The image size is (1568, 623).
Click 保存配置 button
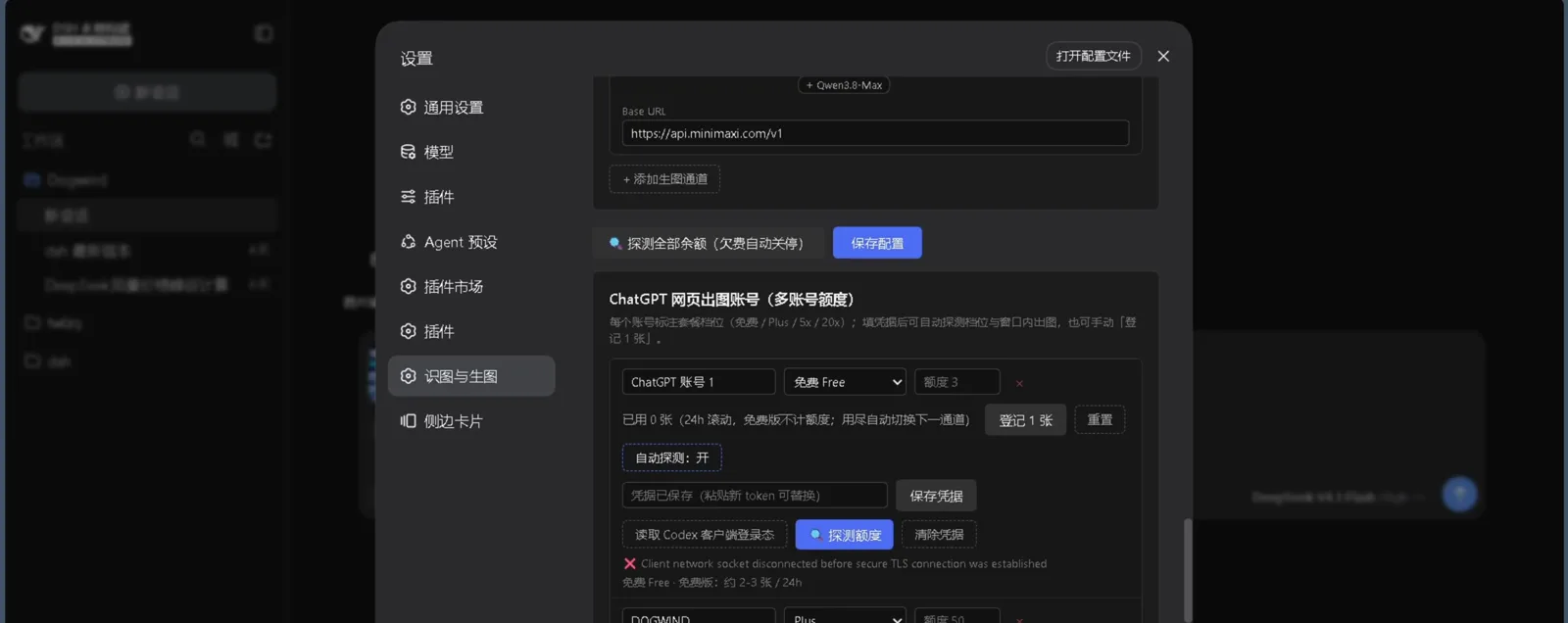coord(877,243)
